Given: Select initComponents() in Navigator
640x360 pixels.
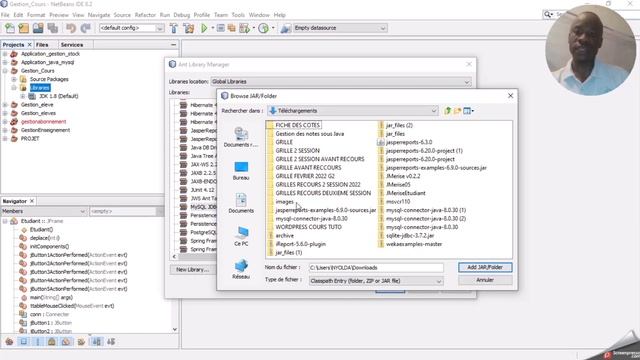Looking at the screenshot, I should click(x=49, y=247).
